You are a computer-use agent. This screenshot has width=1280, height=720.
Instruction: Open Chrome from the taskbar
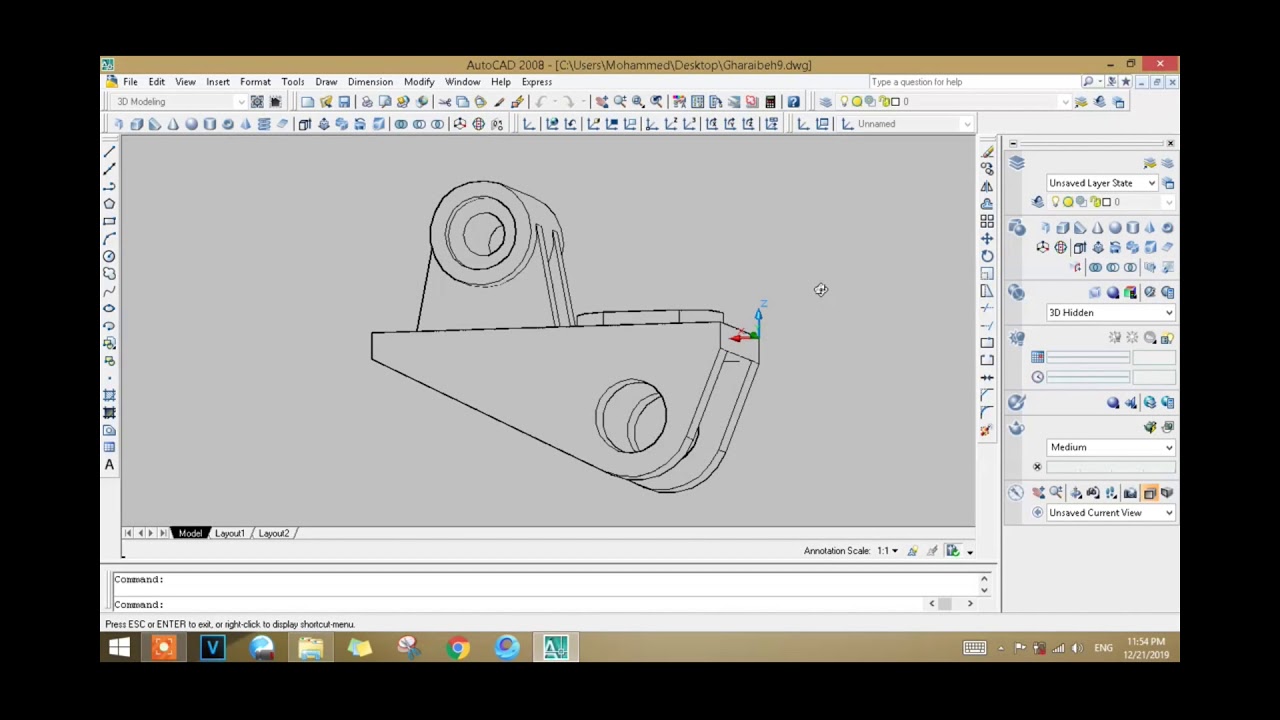458,648
